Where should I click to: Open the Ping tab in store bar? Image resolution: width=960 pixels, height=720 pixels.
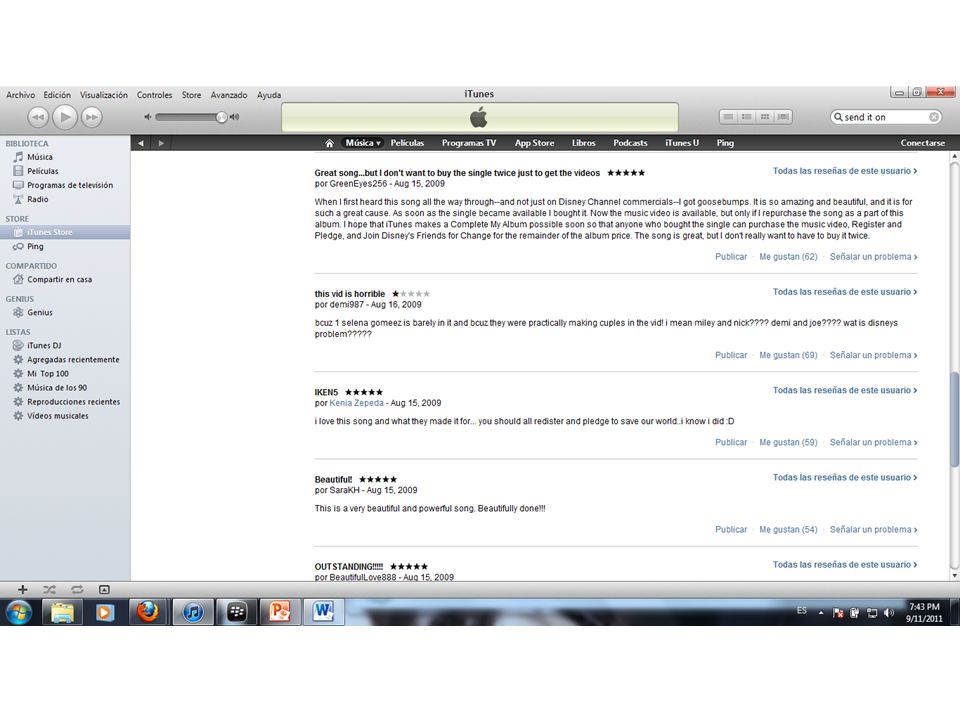[x=725, y=143]
